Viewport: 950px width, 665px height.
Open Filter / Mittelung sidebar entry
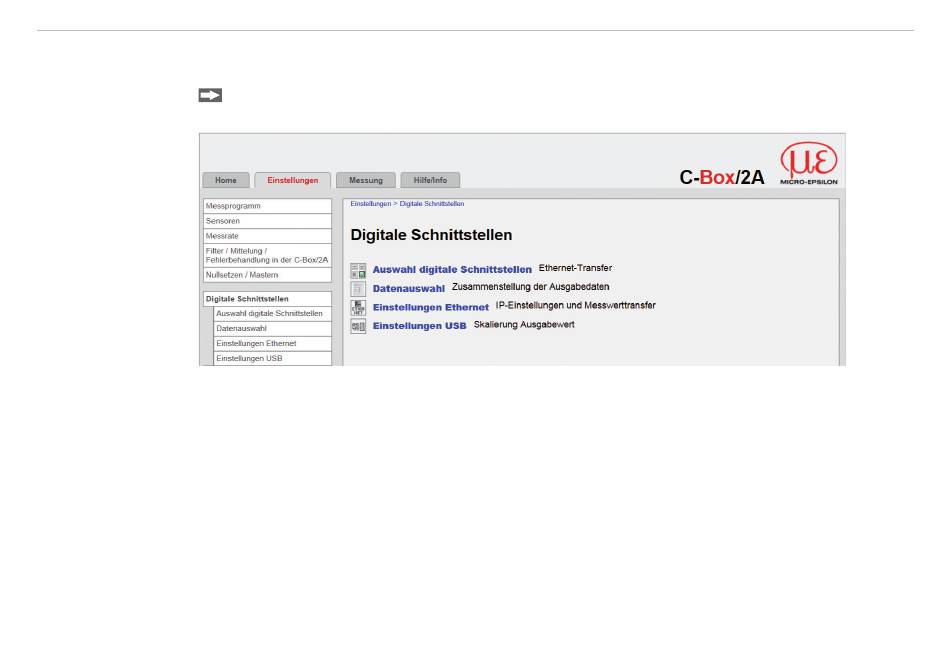[x=267, y=255]
